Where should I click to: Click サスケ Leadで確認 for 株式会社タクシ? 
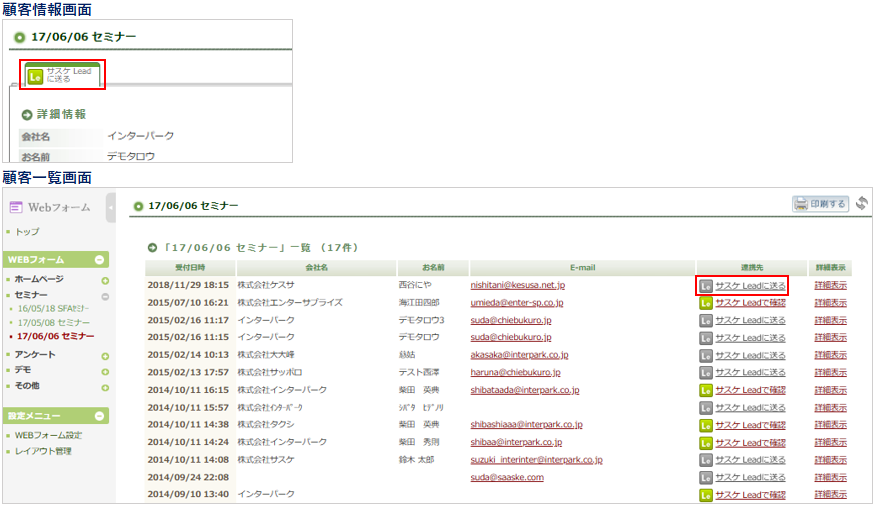pyautogui.click(x=750, y=425)
